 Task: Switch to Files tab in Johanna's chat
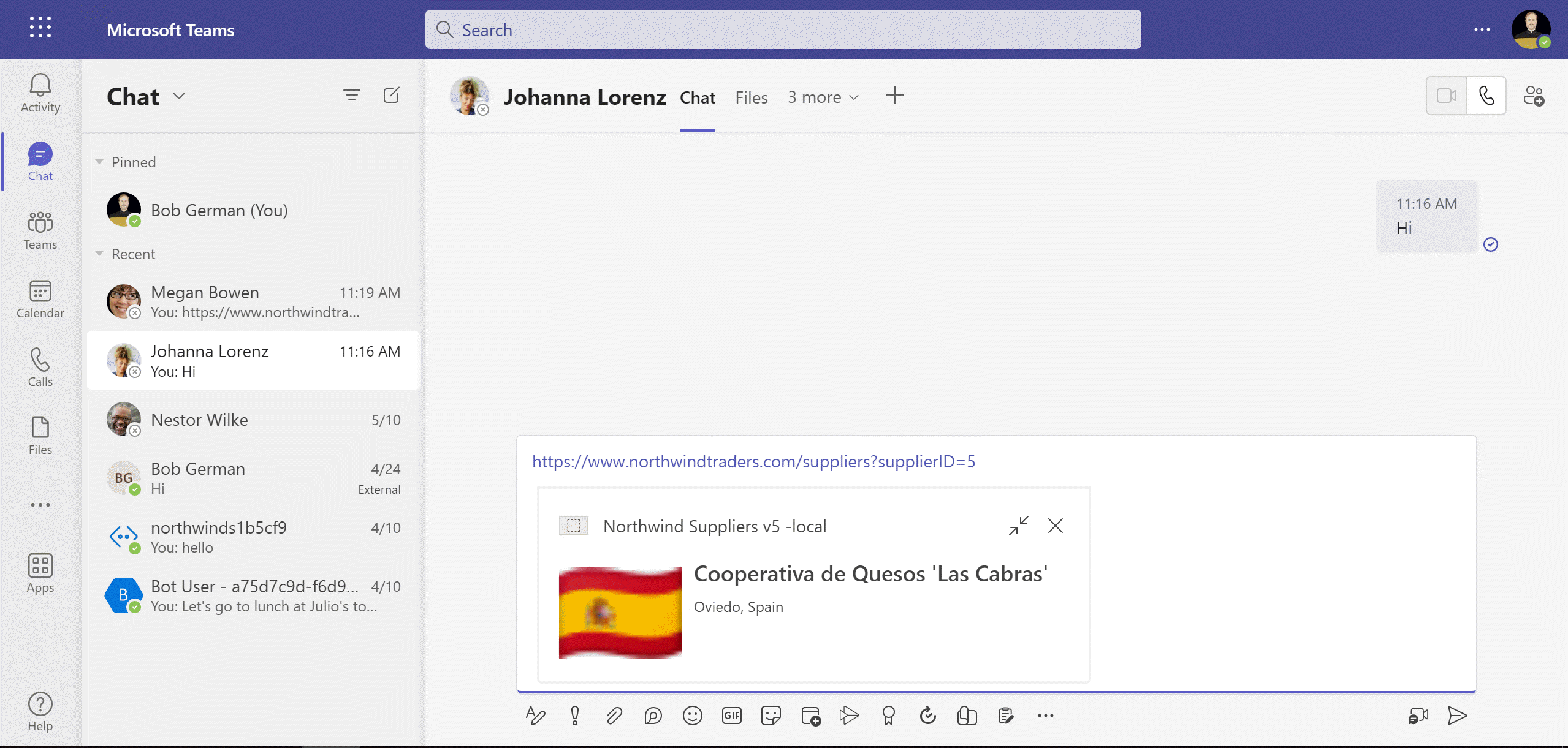(x=752, y=96)
